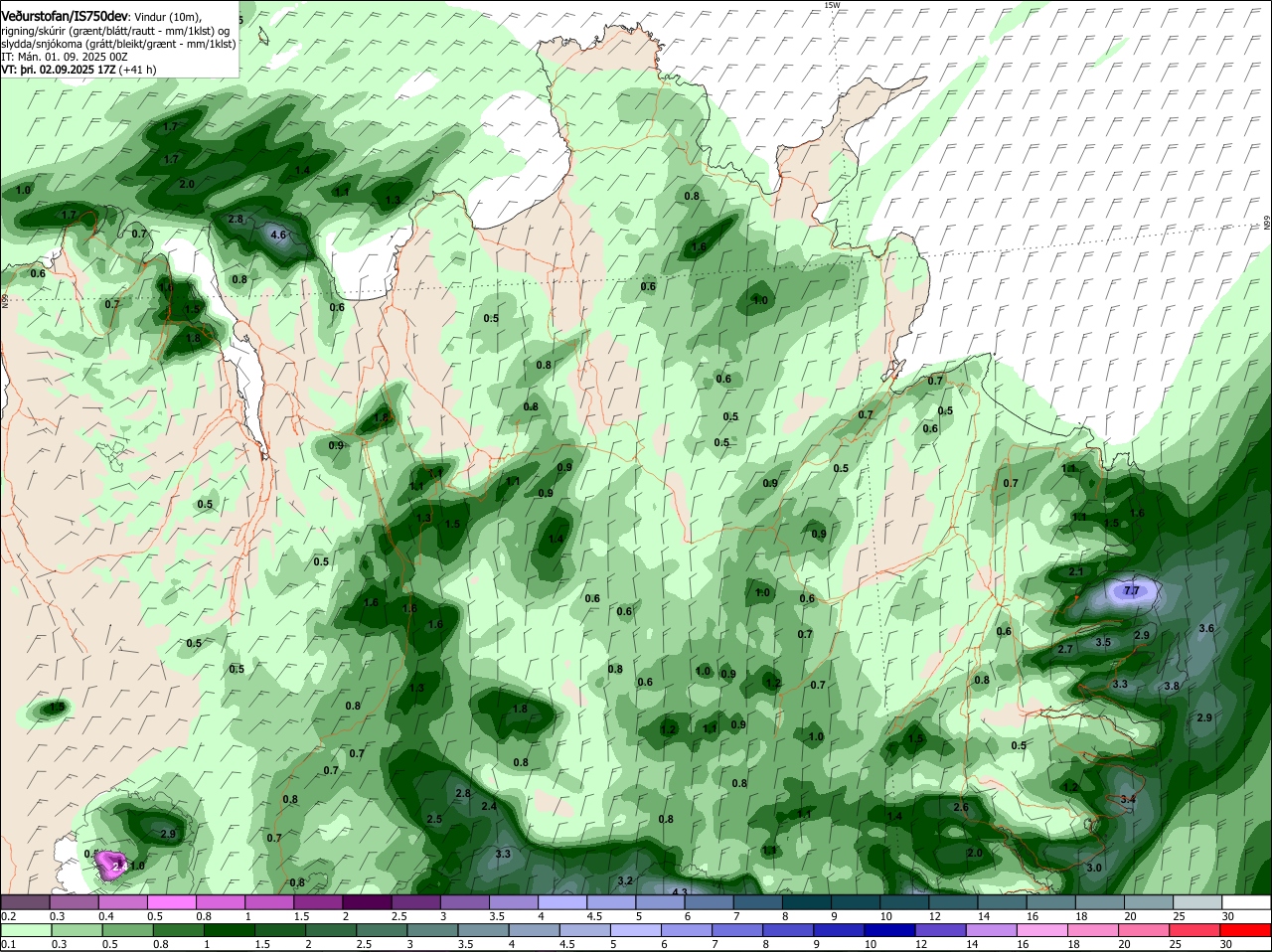Screen dimensions: 1272x952
Task: Click the lavender heavy-rain peak around 7.7
Action: 1131,592
